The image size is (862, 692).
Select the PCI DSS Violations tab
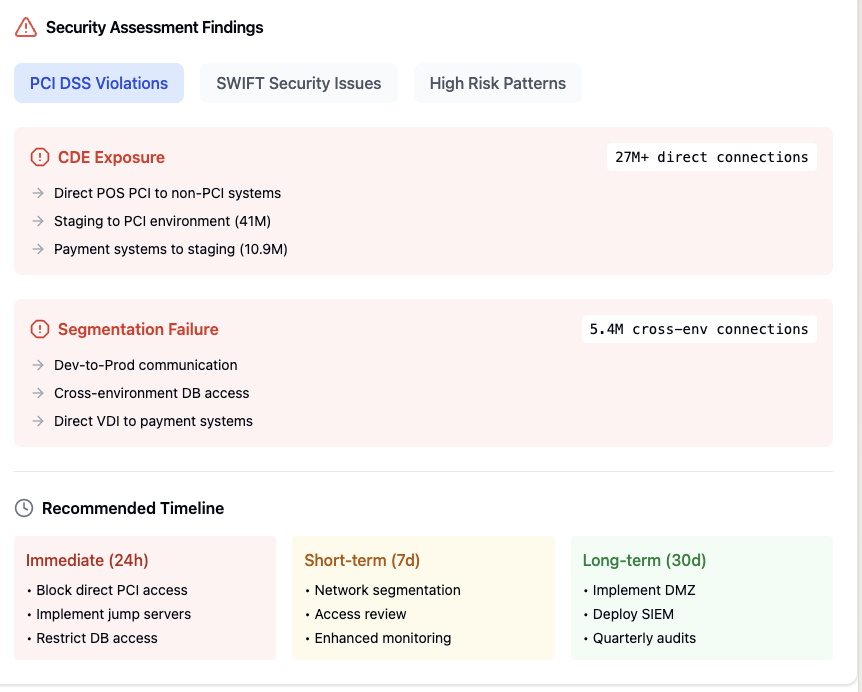[99, 83]
